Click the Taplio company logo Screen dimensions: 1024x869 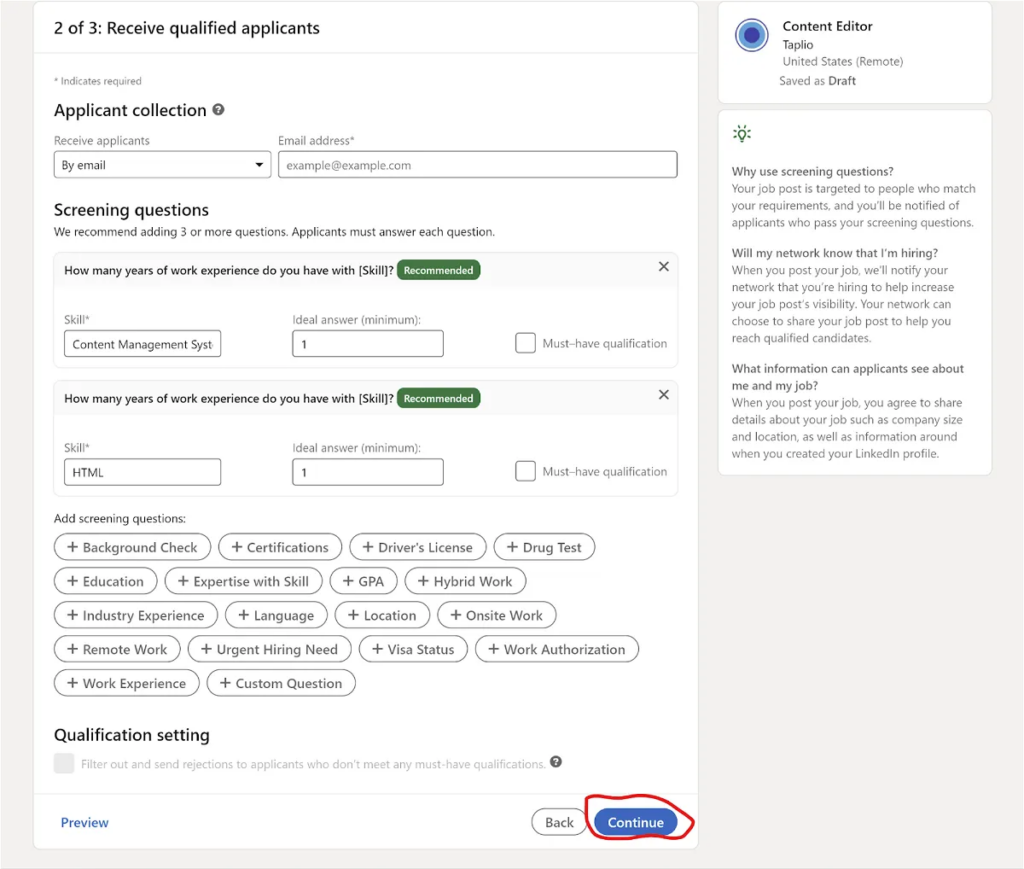pos(751,36)
